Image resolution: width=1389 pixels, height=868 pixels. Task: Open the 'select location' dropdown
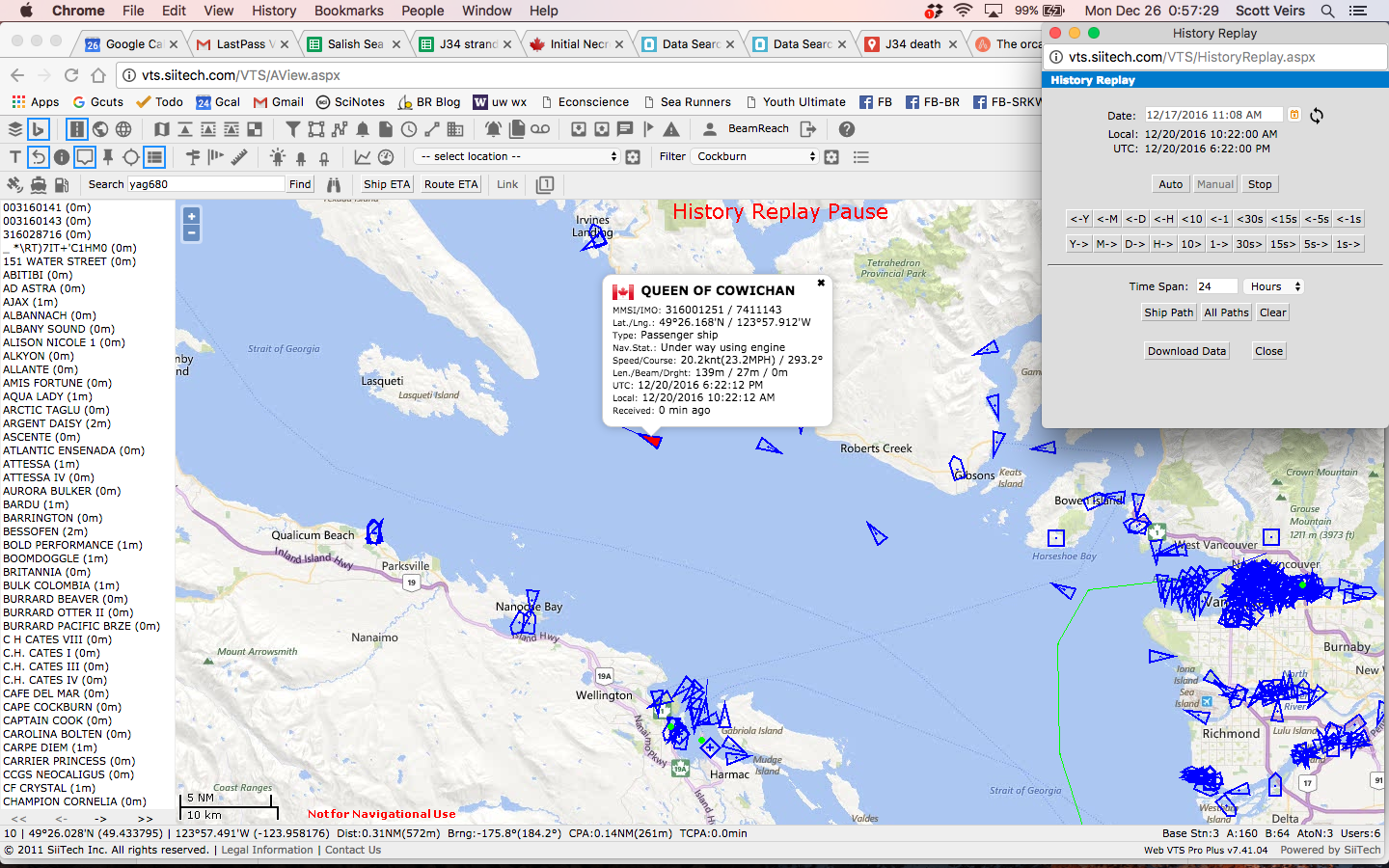[516, 156]
